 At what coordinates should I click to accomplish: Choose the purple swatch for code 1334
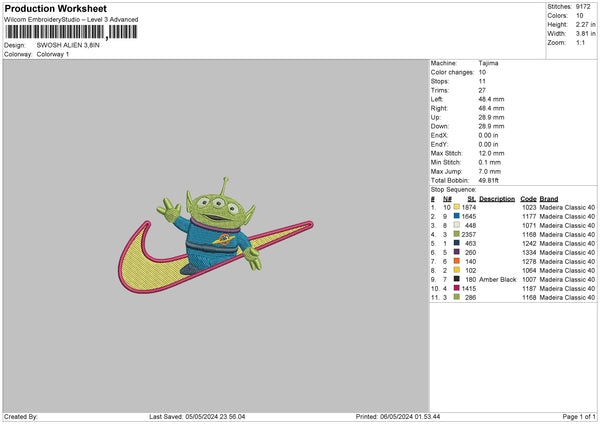point(457,252)
